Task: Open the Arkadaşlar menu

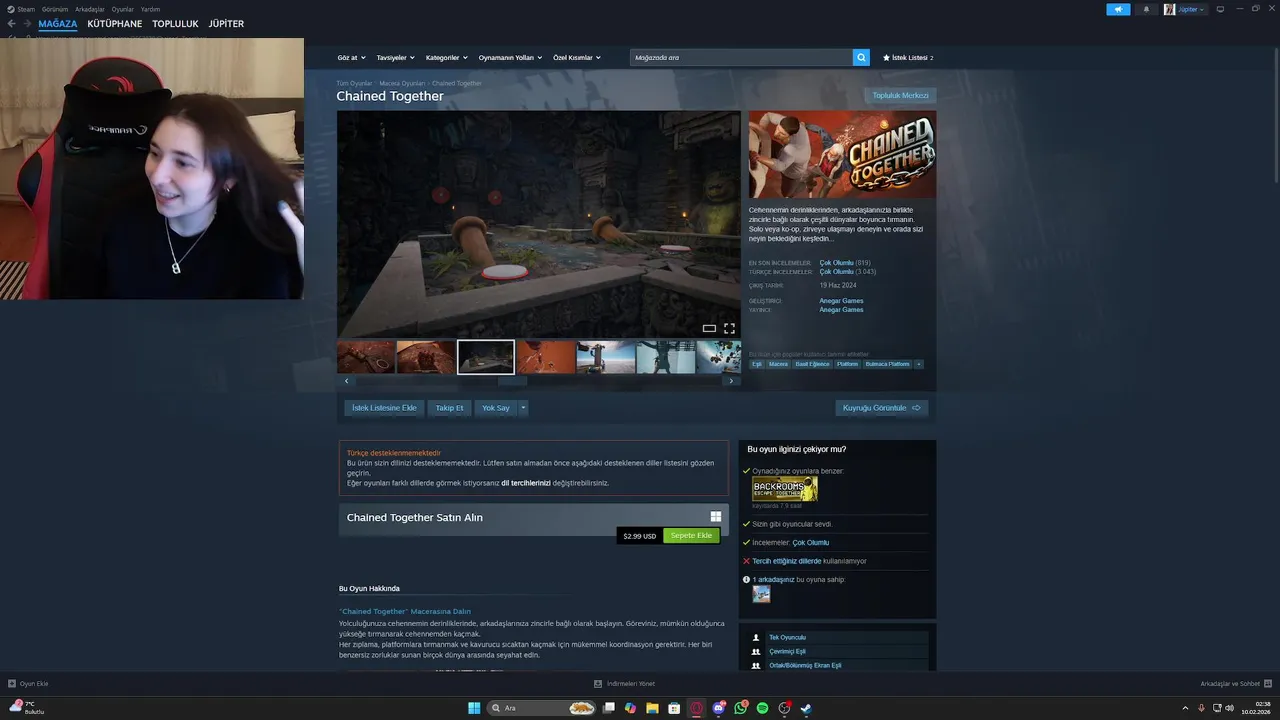Action: click(x=90, y=9)
